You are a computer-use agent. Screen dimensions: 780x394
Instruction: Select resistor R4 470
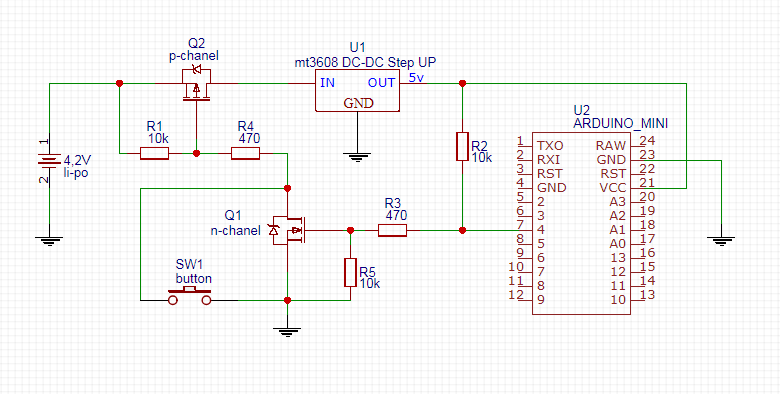coord(246,153)
